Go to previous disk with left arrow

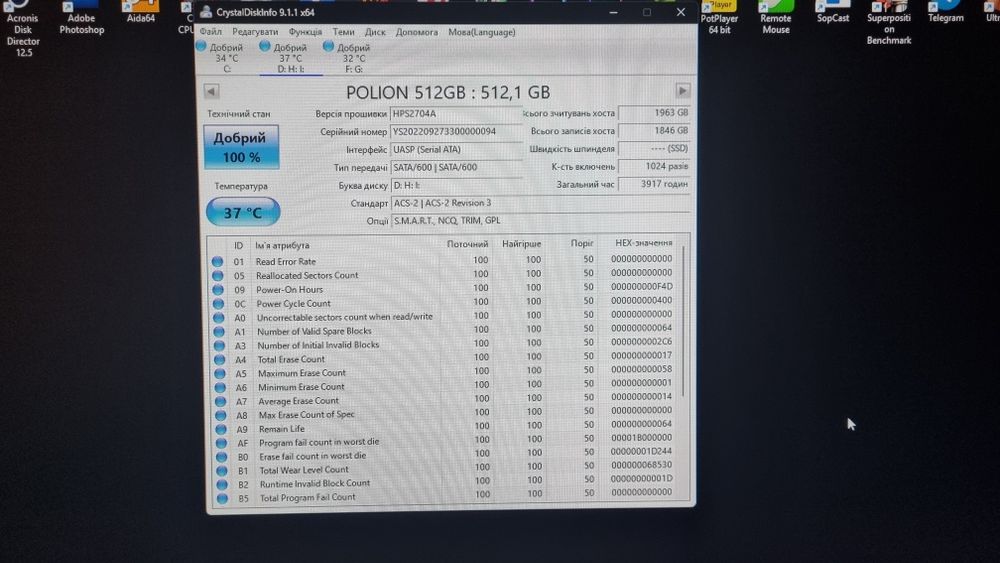212,91
